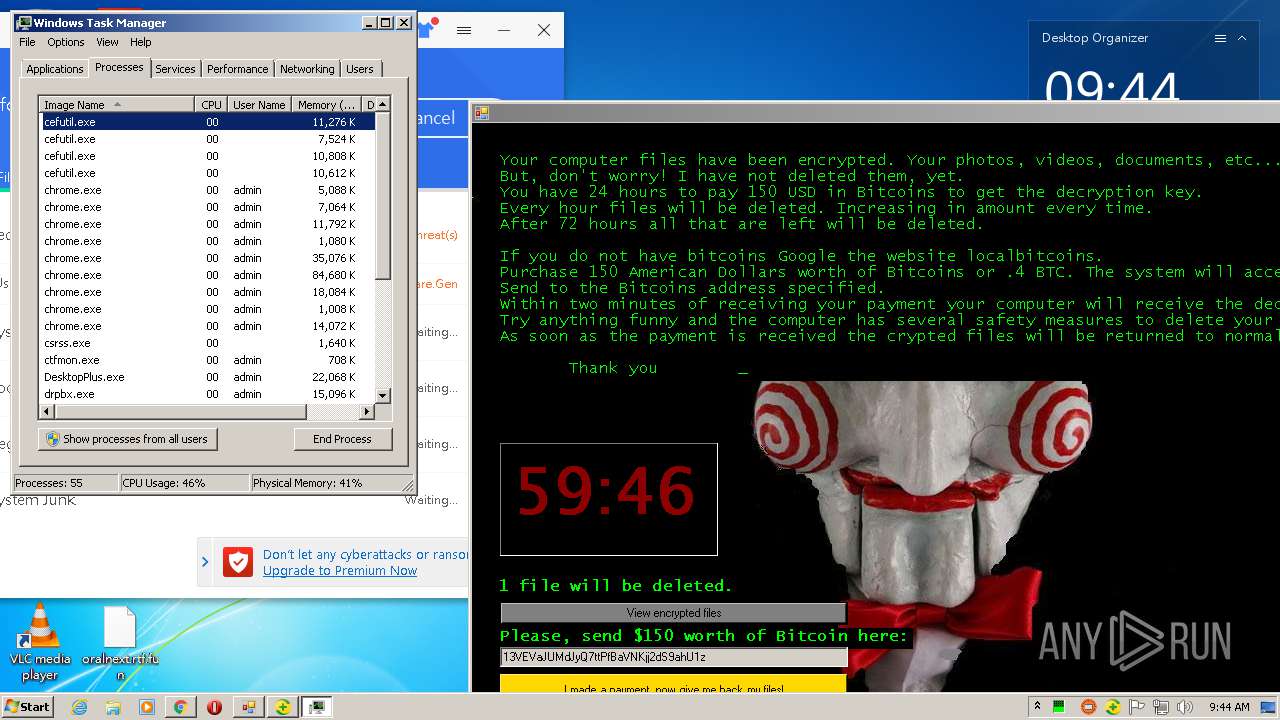Open the green 360 security taskbar button
This screenshot has width=1280, height=720.
[283, 707]
